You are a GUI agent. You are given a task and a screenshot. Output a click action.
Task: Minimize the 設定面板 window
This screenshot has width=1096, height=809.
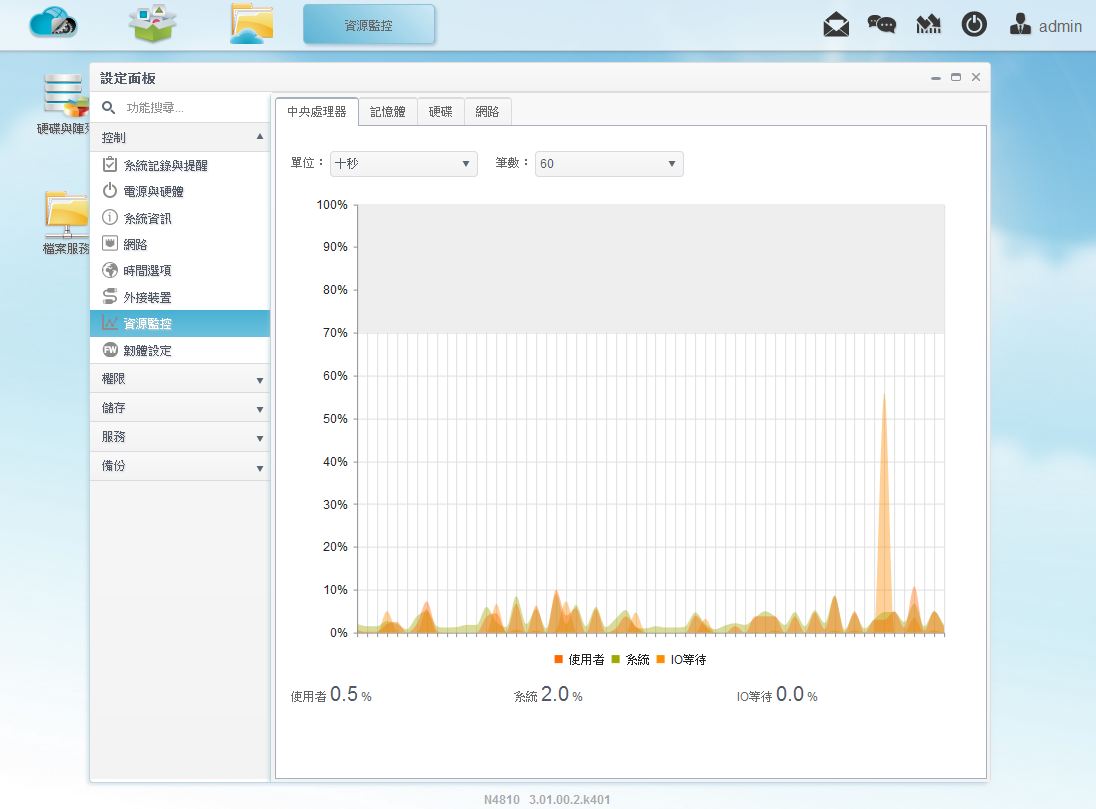(935, 78)
